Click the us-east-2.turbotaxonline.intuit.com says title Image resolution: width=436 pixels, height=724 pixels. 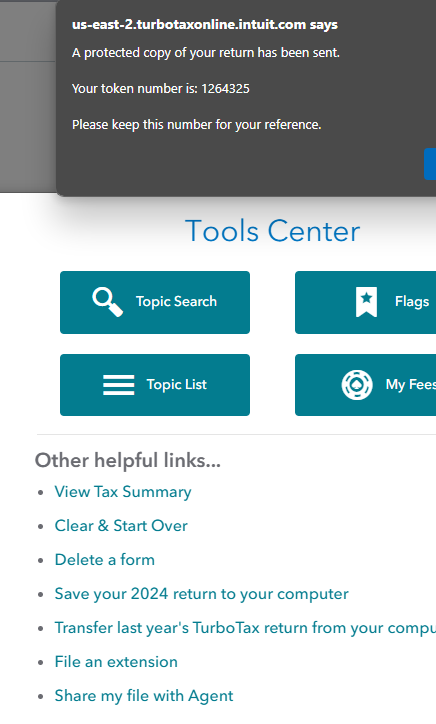click(205, 24)
